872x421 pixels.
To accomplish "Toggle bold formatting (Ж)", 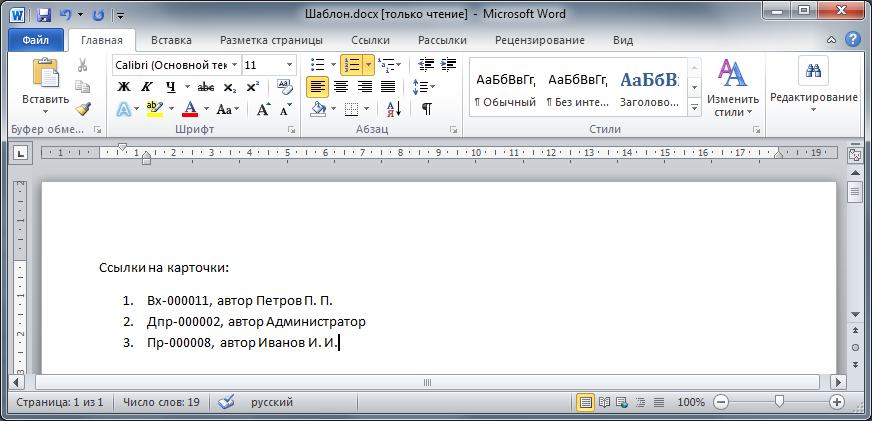I will tap(124, 87).
